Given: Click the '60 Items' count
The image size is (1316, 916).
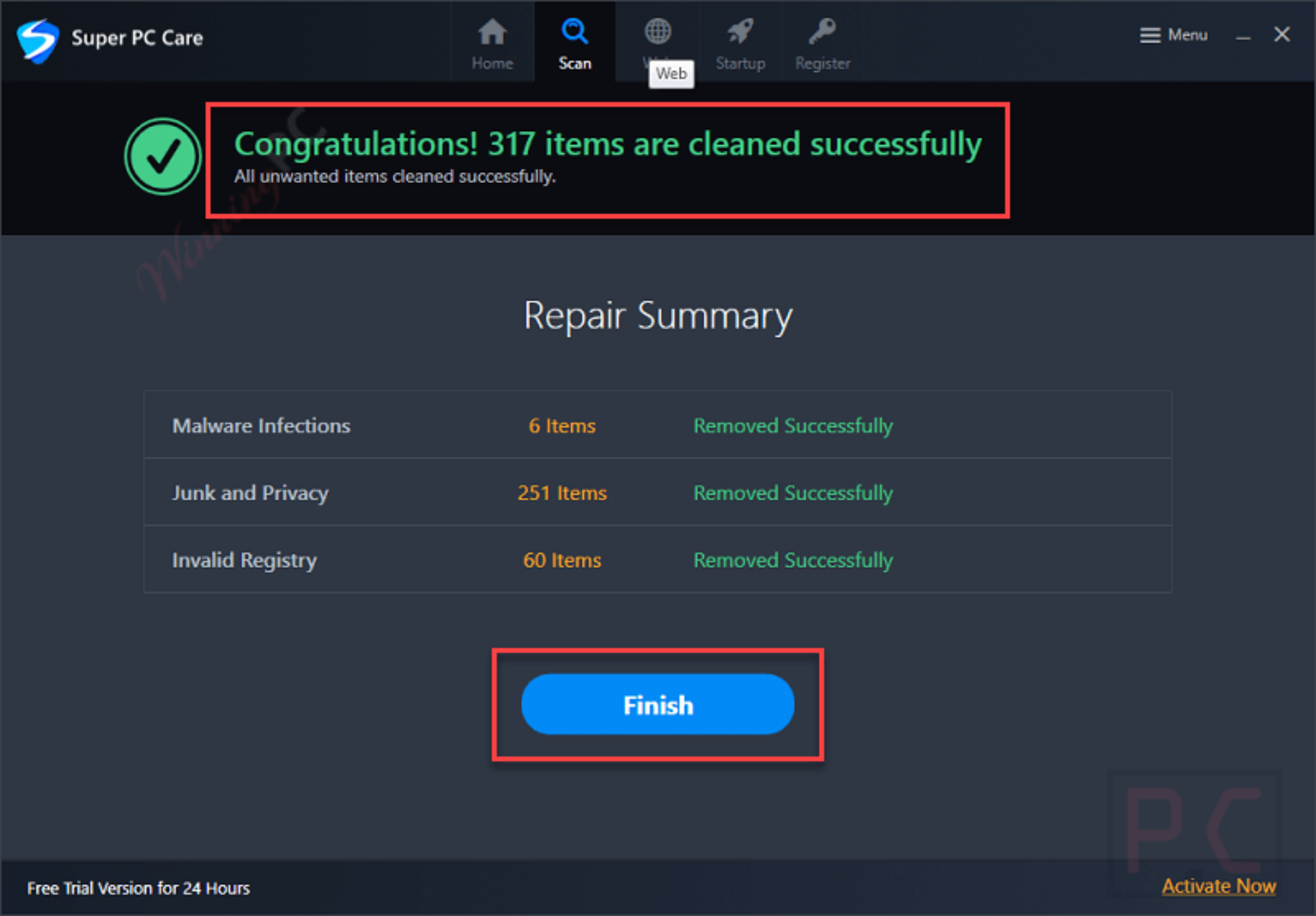Looking at the screenshot, I should [562, 560].
